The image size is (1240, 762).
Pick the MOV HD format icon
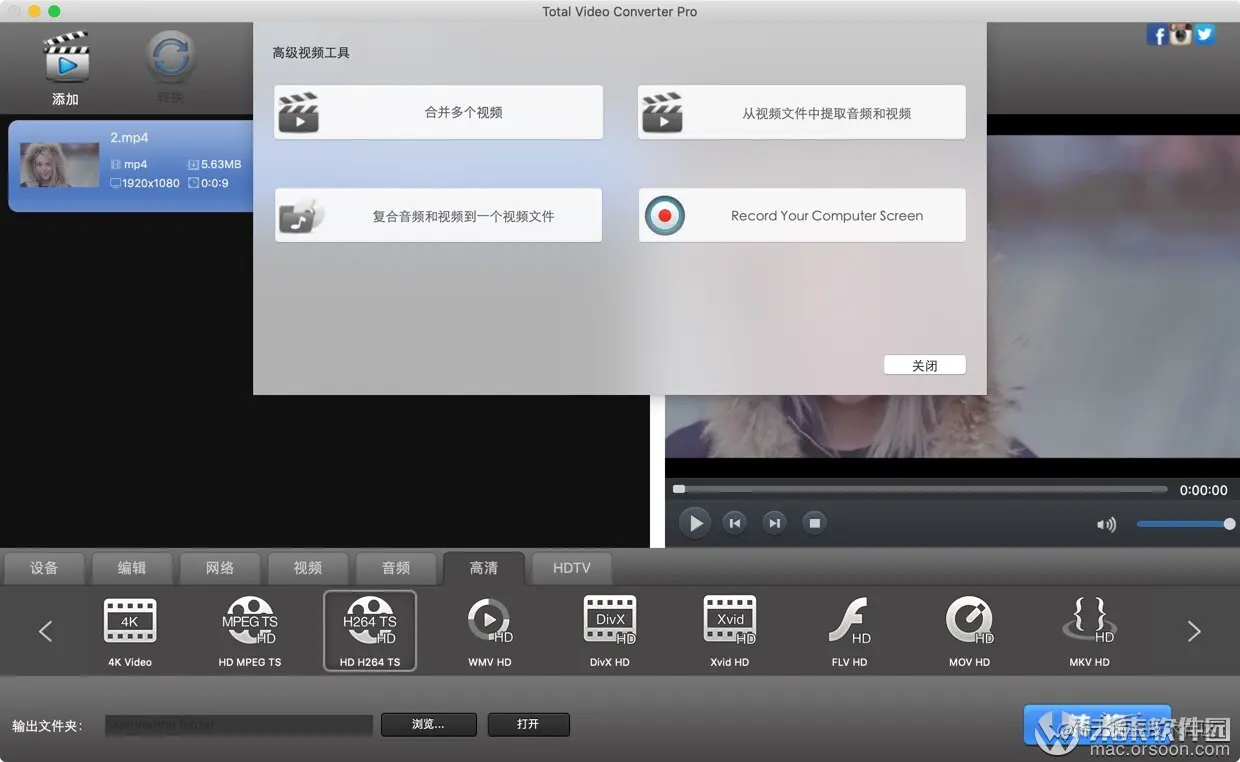[x=970, y=621]
